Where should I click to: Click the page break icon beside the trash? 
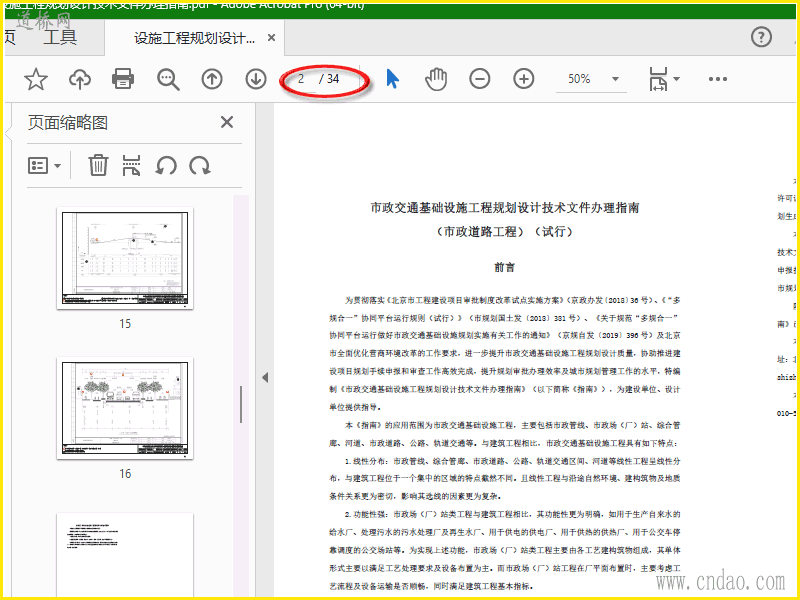click(131, 165)
